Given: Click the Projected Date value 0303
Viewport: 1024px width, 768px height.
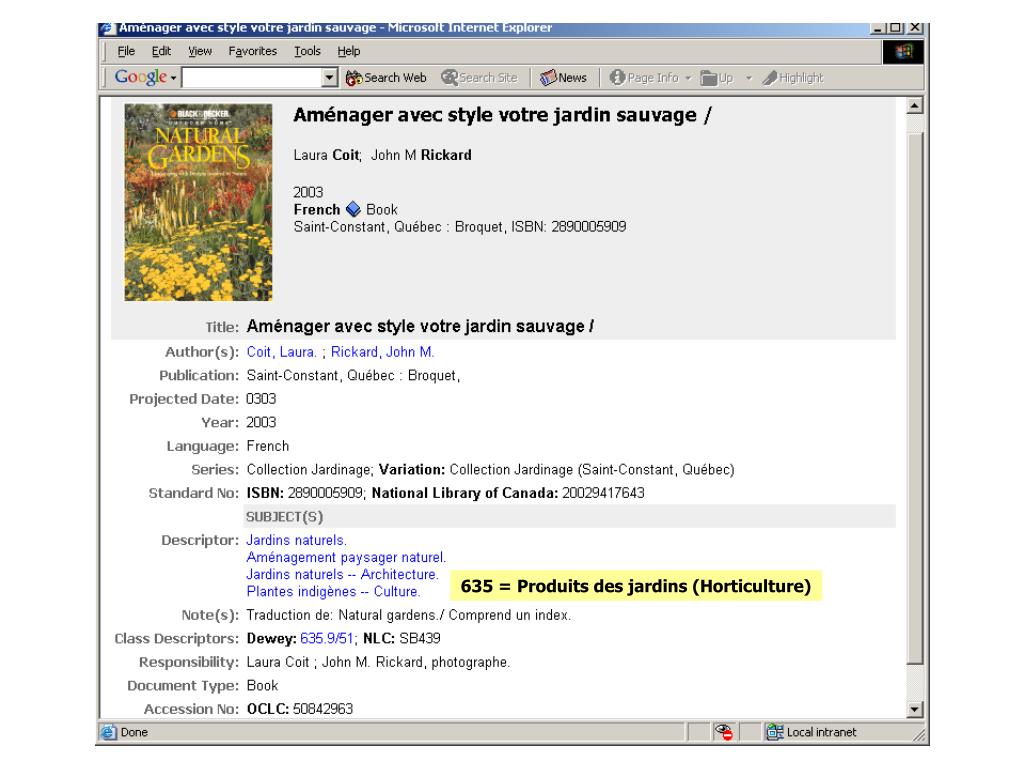Looking at the screenshot, I should pos(261,399).
